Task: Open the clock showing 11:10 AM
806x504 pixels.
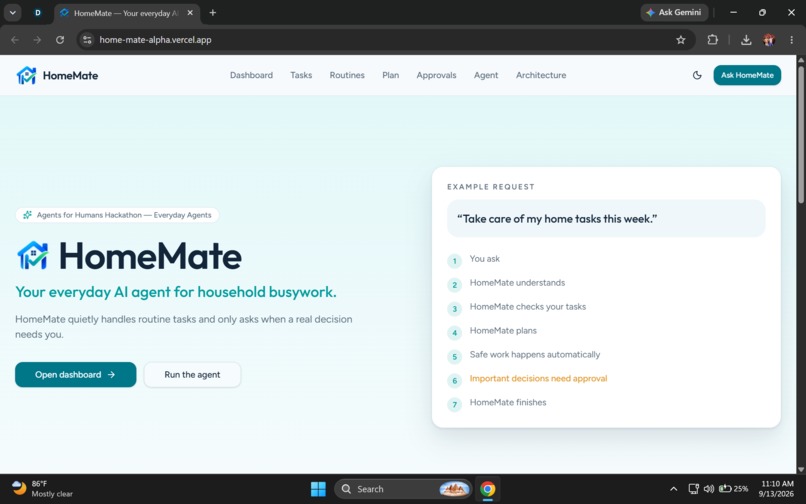Action: coord(777,489)
